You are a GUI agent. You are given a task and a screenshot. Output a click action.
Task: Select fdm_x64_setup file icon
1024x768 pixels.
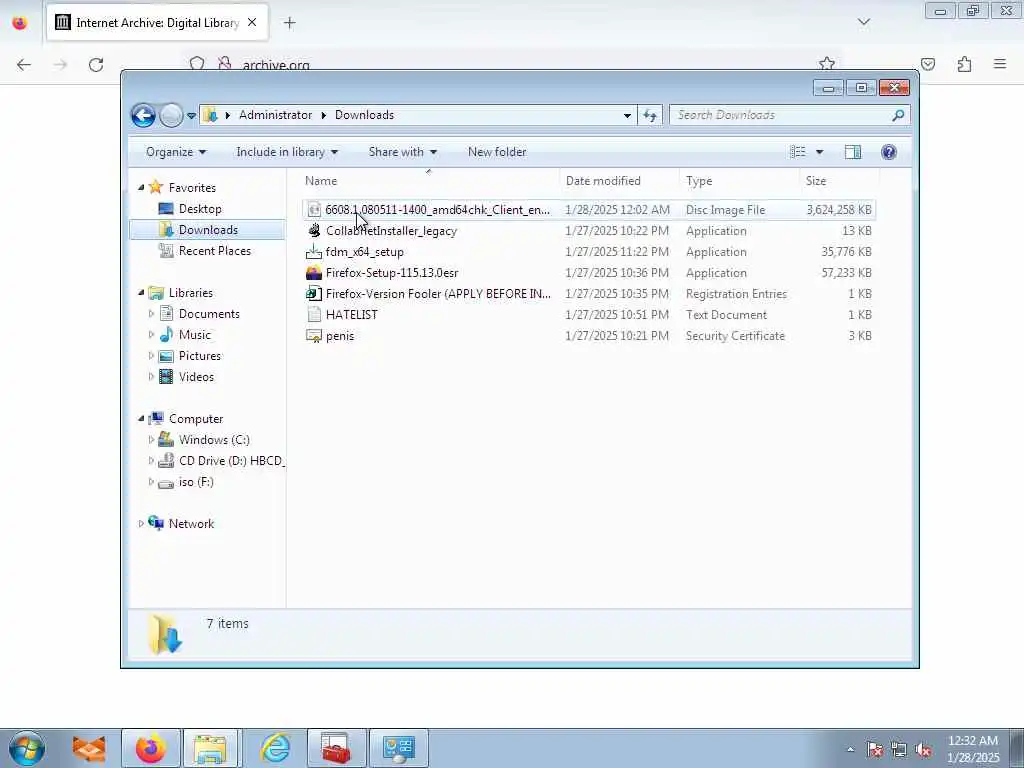click(x=314, y=251)
